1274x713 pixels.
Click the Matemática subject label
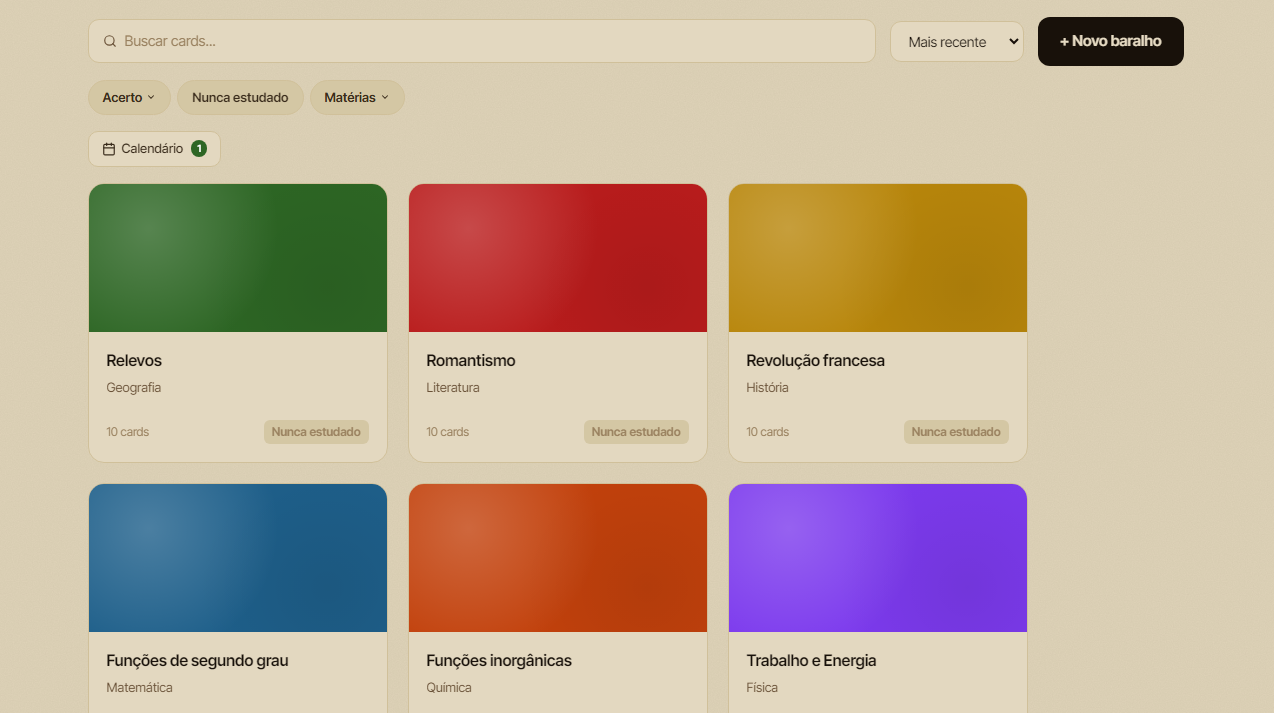pyautogui.click(x=139, y=687)
